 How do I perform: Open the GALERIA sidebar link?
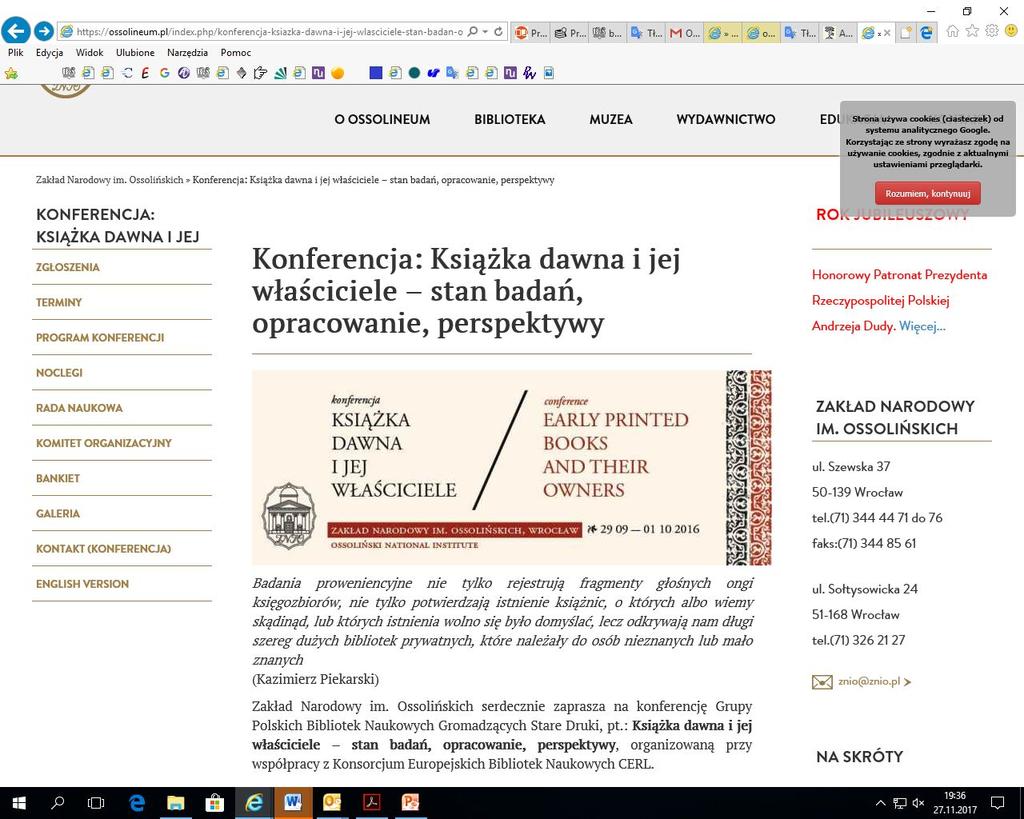pyautogui.click(x=58, y=514)
